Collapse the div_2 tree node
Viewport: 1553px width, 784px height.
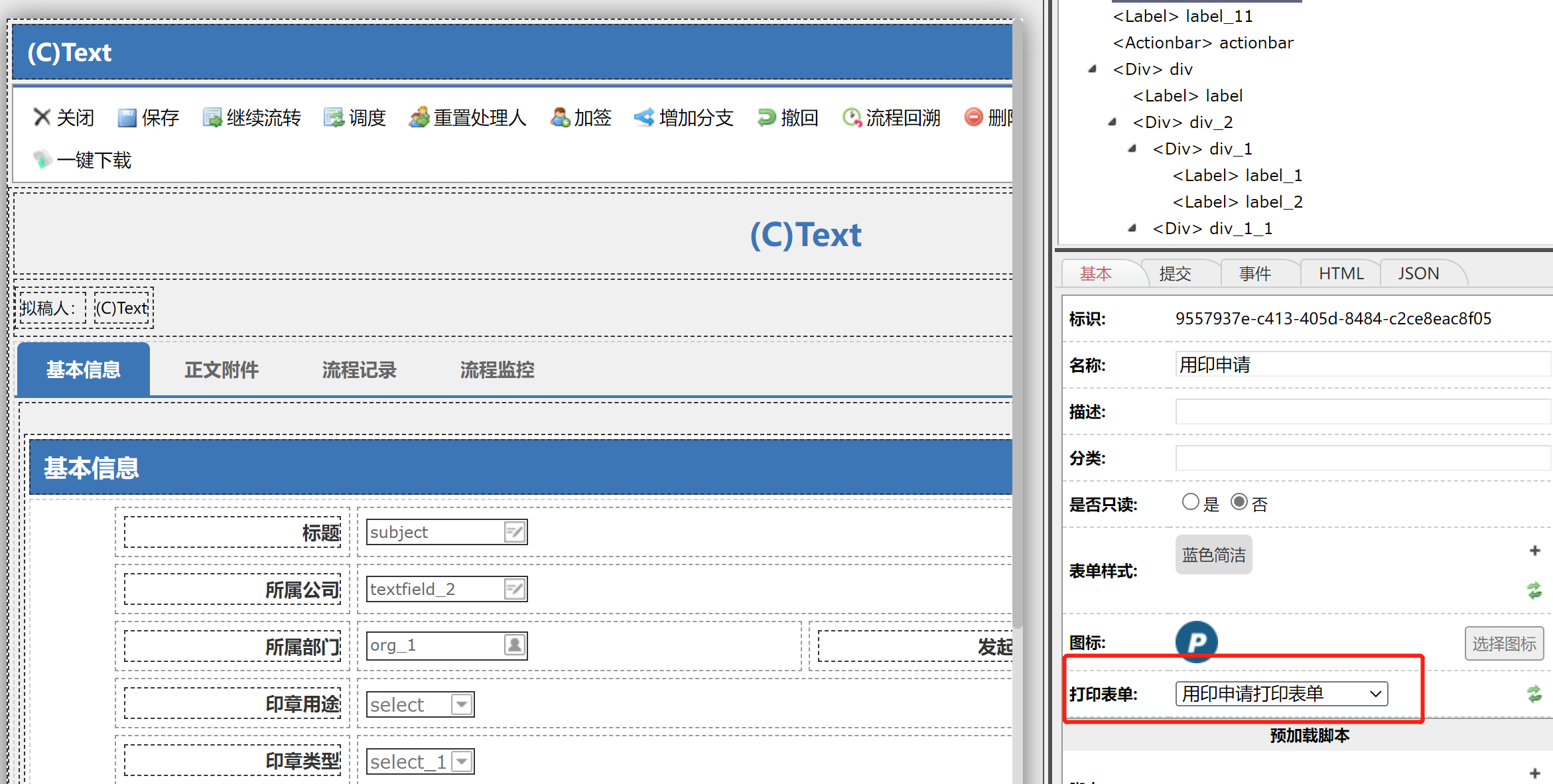1113,122
